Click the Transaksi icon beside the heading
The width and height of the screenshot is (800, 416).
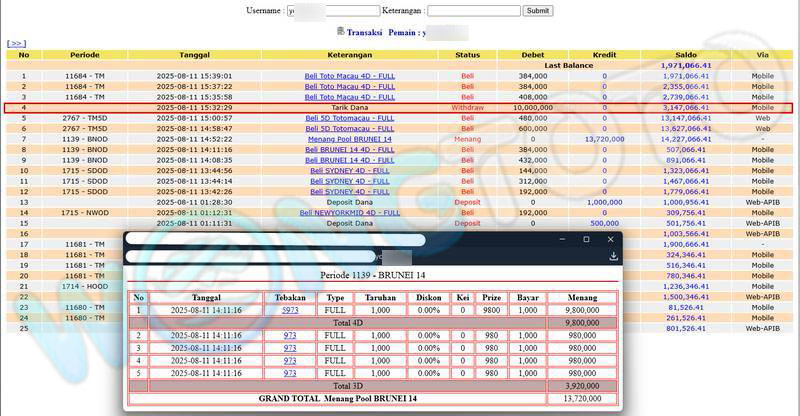341,32
